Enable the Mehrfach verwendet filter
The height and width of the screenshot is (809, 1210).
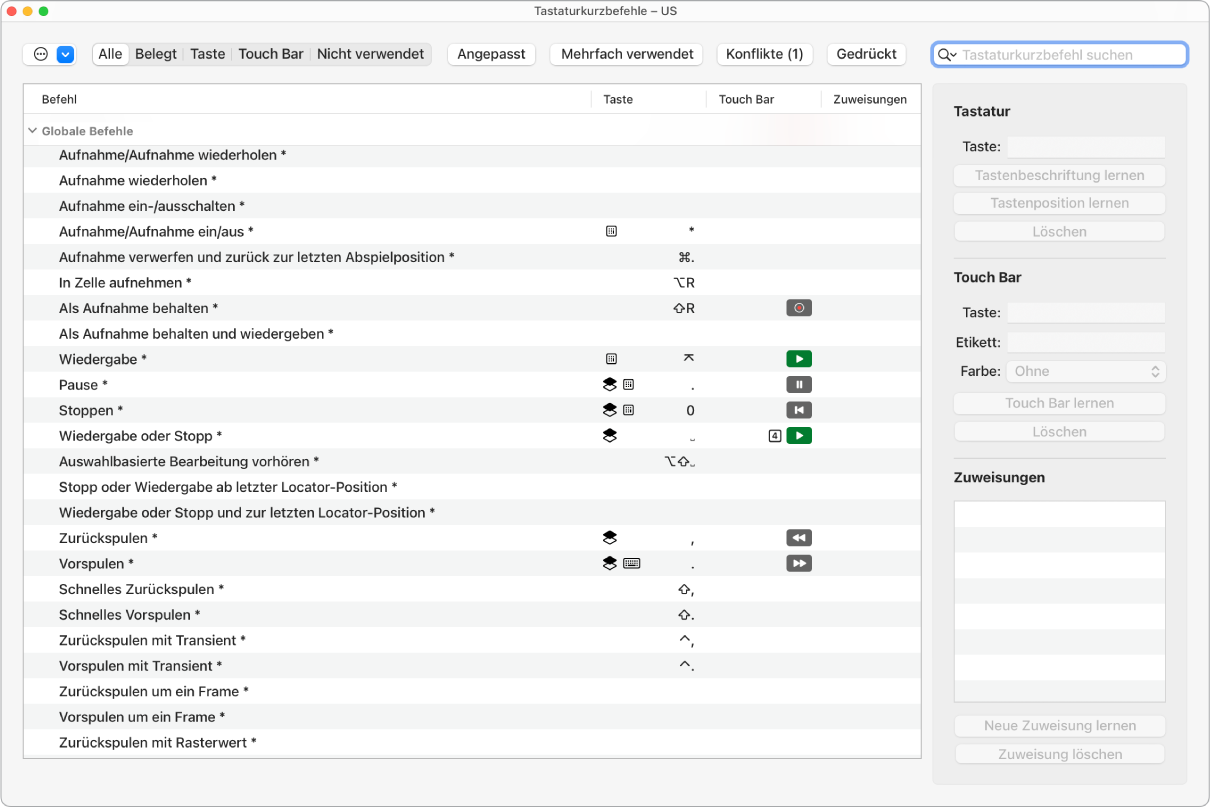pos(627,54)
